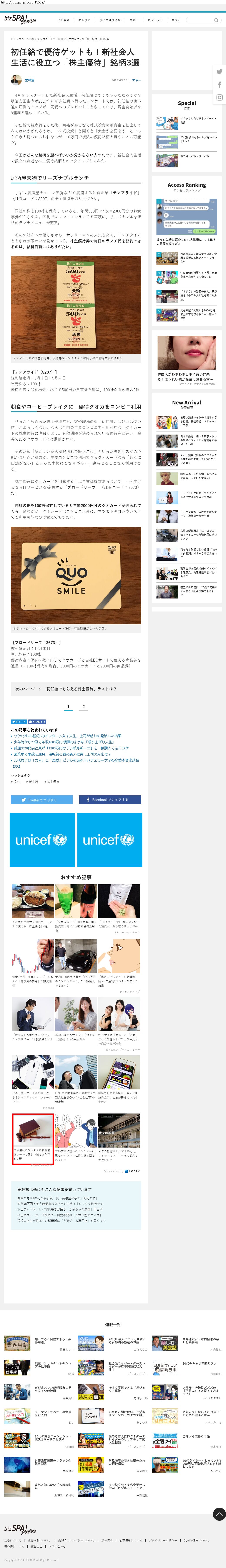Screen dimensions: 226x1568
Task: Click the 朝食やコーヒーブレイクに subheading
Action: (x=76, y=407)
